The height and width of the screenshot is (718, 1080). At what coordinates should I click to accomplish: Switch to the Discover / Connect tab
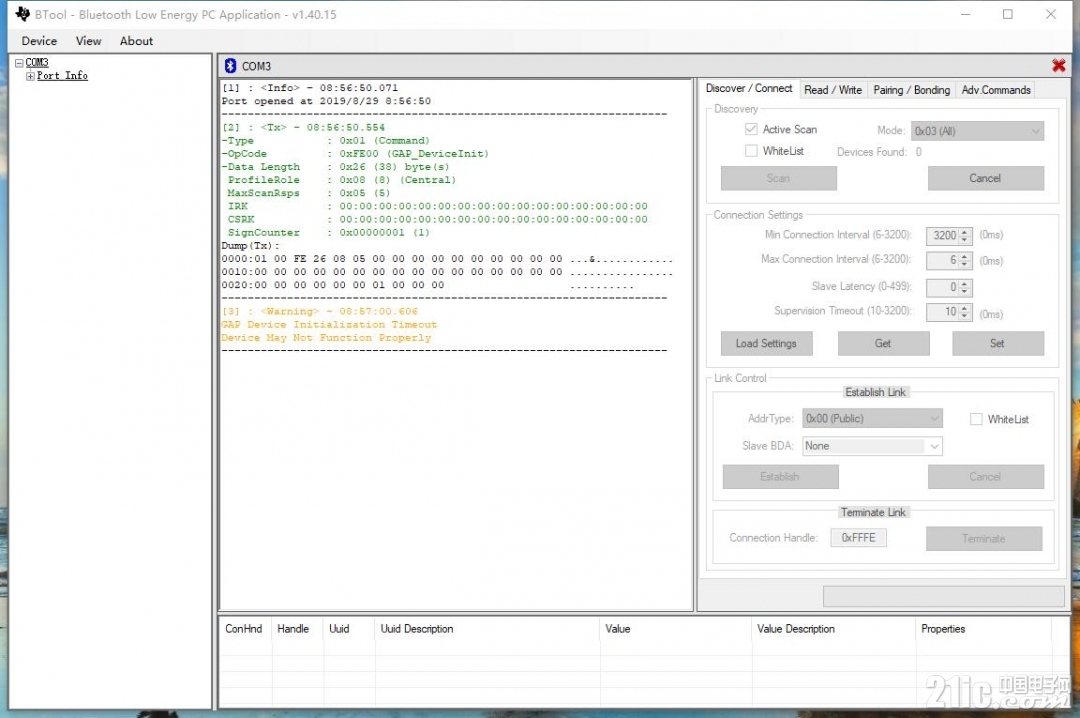click(x=749, y=88)
